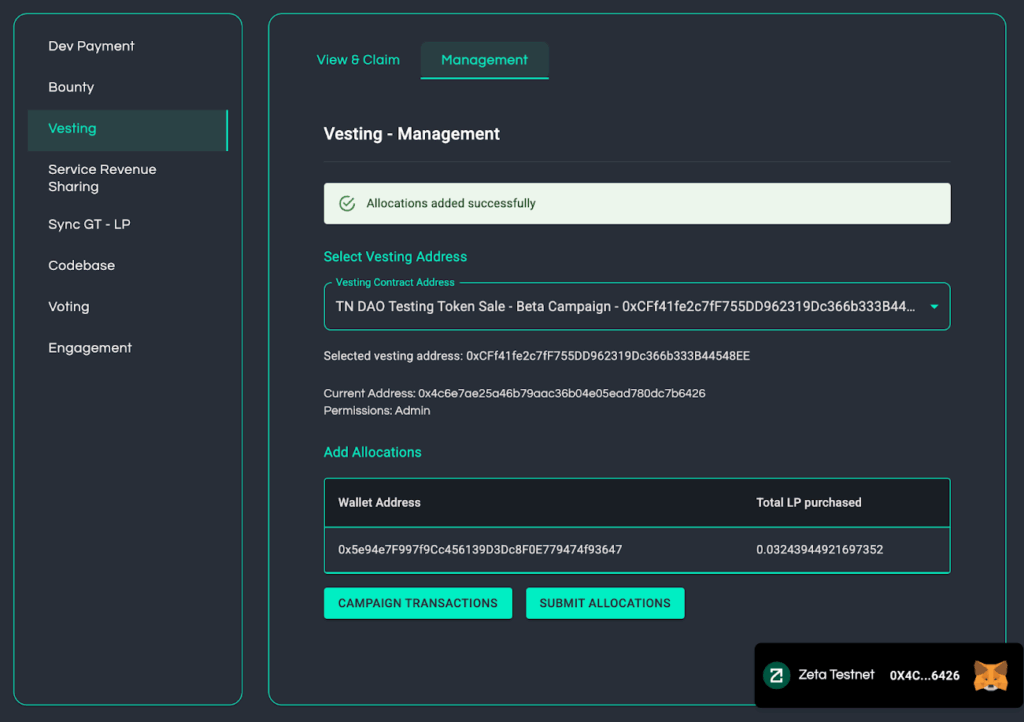The height and width of the screenshot is (722, 1024).
Task: Select Vesting in the sidebar
Action: (x=72, y=128)
